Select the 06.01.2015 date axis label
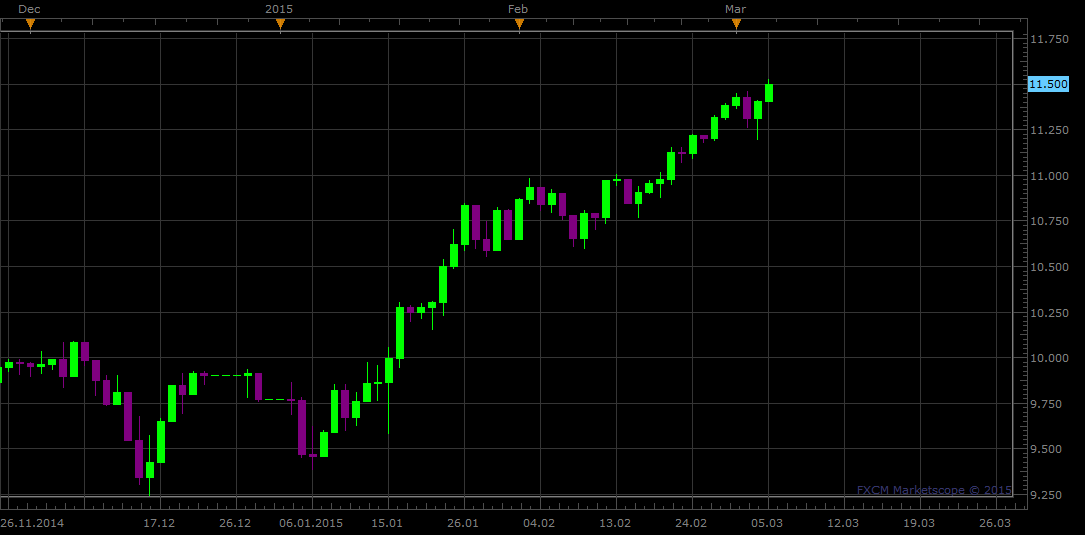The width and height of the screenshot is (1085, 535). 311,523
